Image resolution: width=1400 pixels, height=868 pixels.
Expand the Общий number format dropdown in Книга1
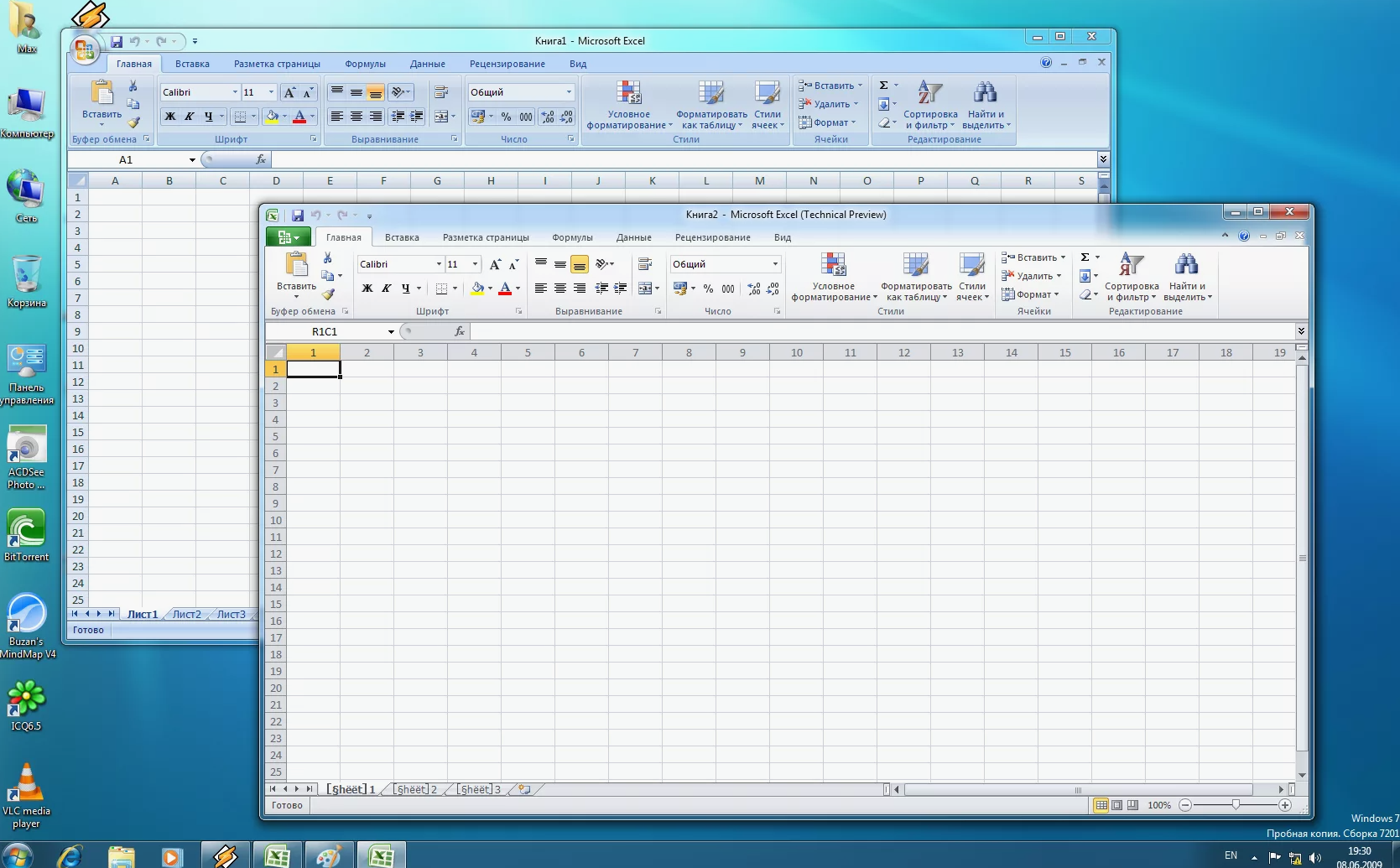[569, 92]
